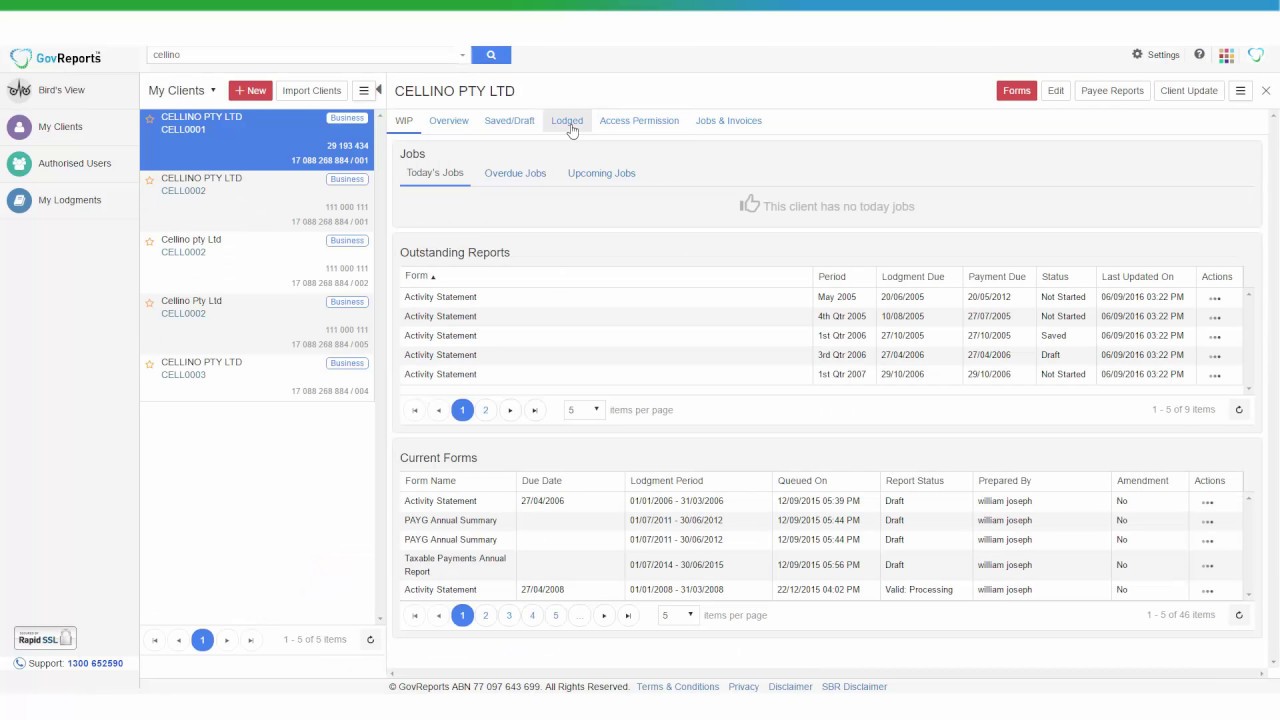The height and width of the screenshot is (720, 1280).
Task: Go to next page of Outstanding Reports
Action: pyautogui.click(x=510, y=410)
